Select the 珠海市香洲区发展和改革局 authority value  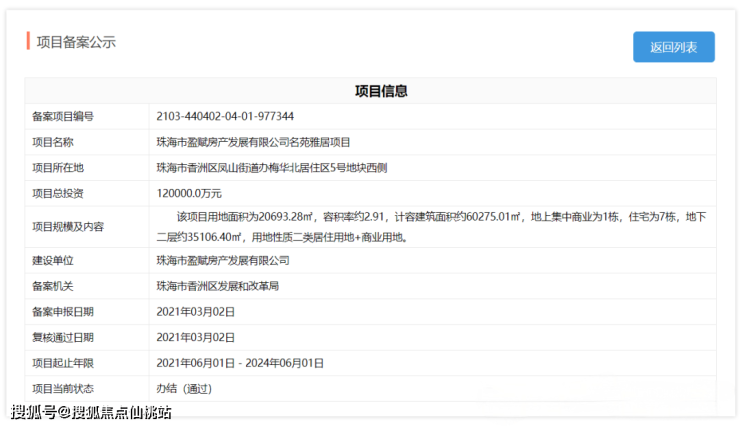(x=217, y=286)
